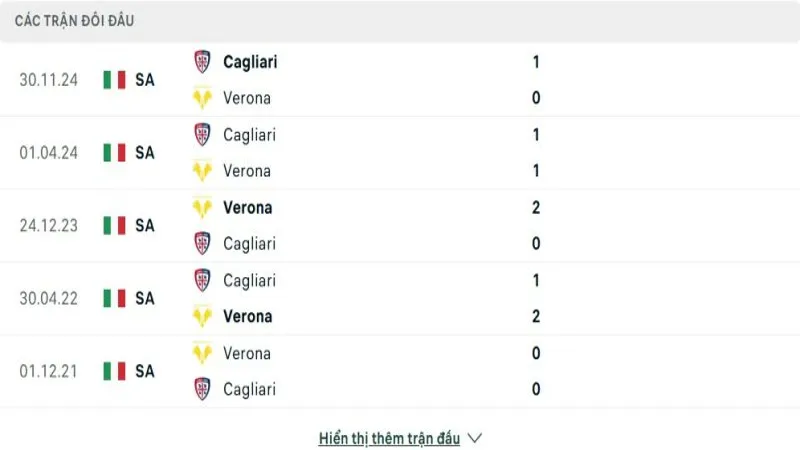Click the Cagliari crest in the 30.04.22 match
This screenshot has height=450, width=800.
[202, 280]
